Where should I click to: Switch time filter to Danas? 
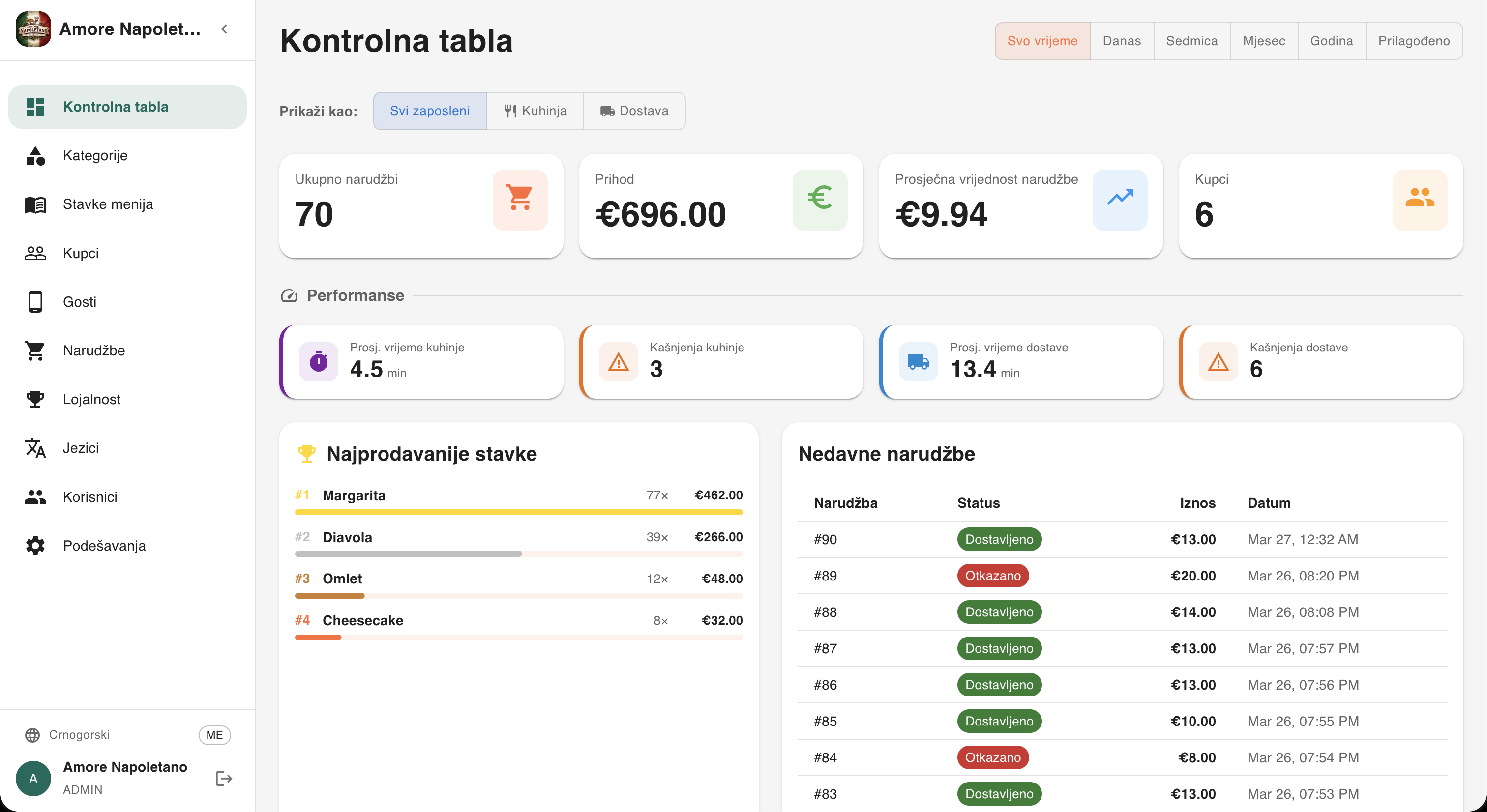coord(1121,40)
